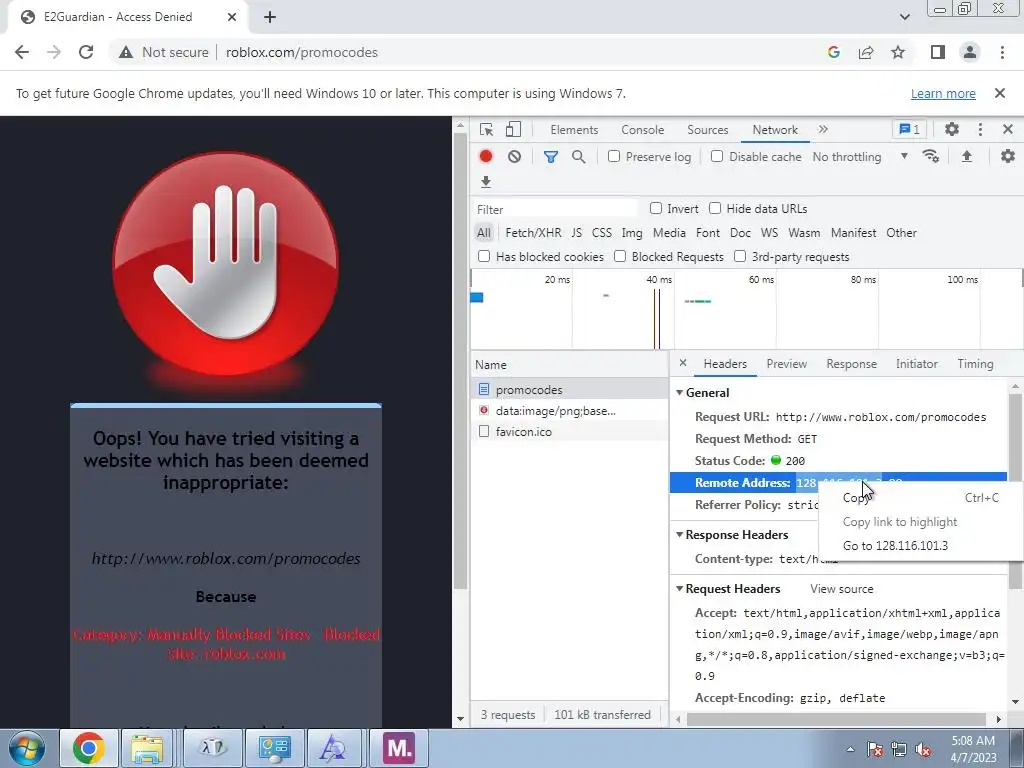
Task: Check 3rd-party requests checkbox
Action: (x=740, y=257)
